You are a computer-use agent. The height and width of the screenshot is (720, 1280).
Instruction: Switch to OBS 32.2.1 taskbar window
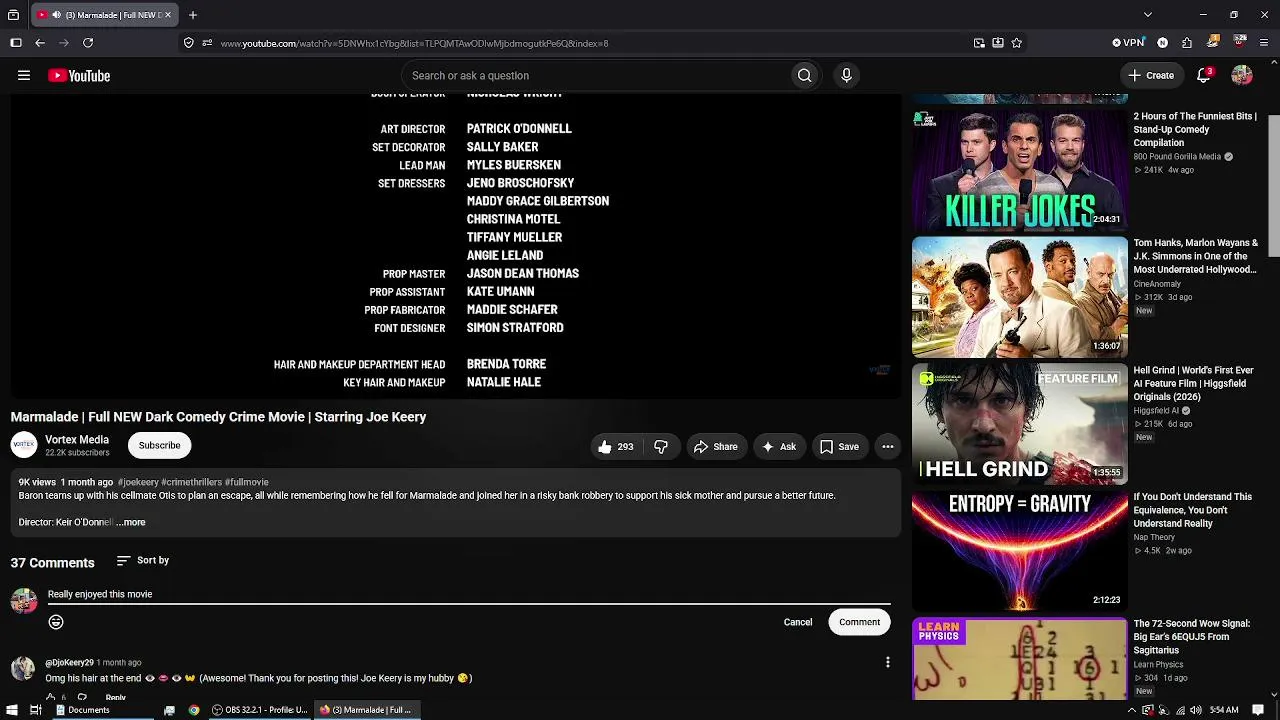[260, 710]
